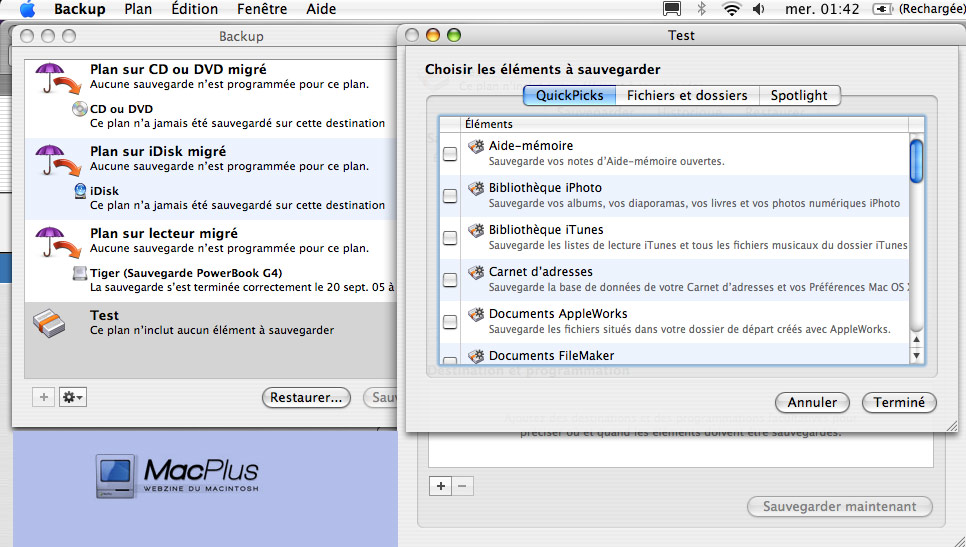This screenshot has height=547, width=966.
Task: Click the remove destination minus button
Action: [x=463, y=486]
